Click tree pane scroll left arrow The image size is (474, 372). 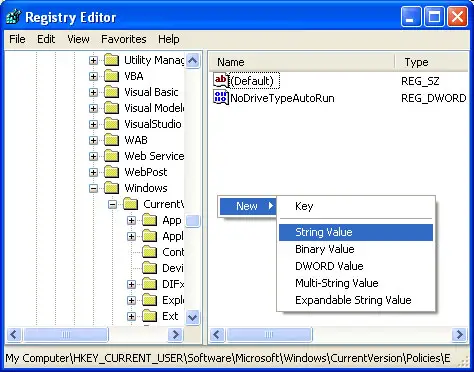14,334
